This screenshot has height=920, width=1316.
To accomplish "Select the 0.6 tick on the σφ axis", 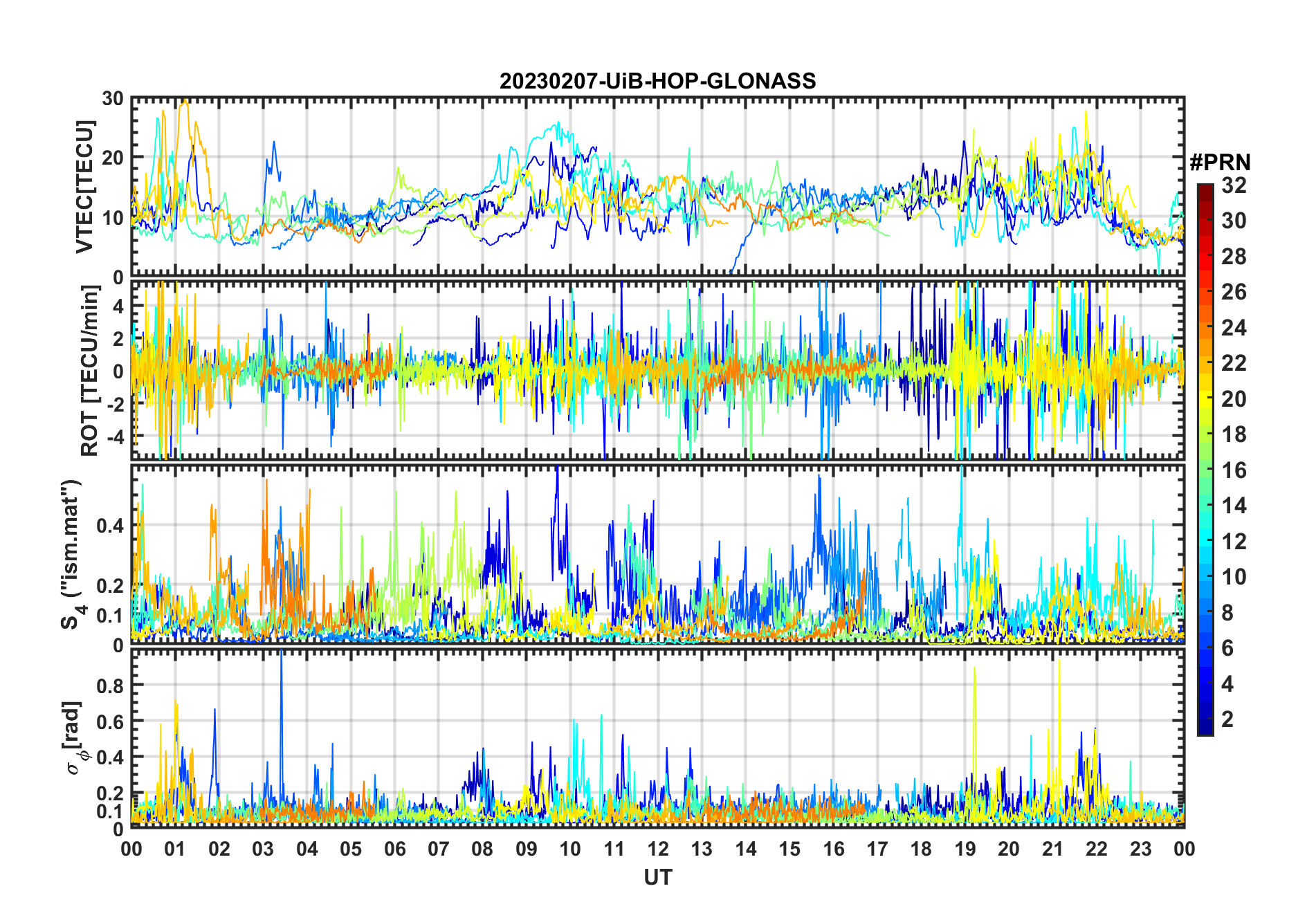I will 110,721.
